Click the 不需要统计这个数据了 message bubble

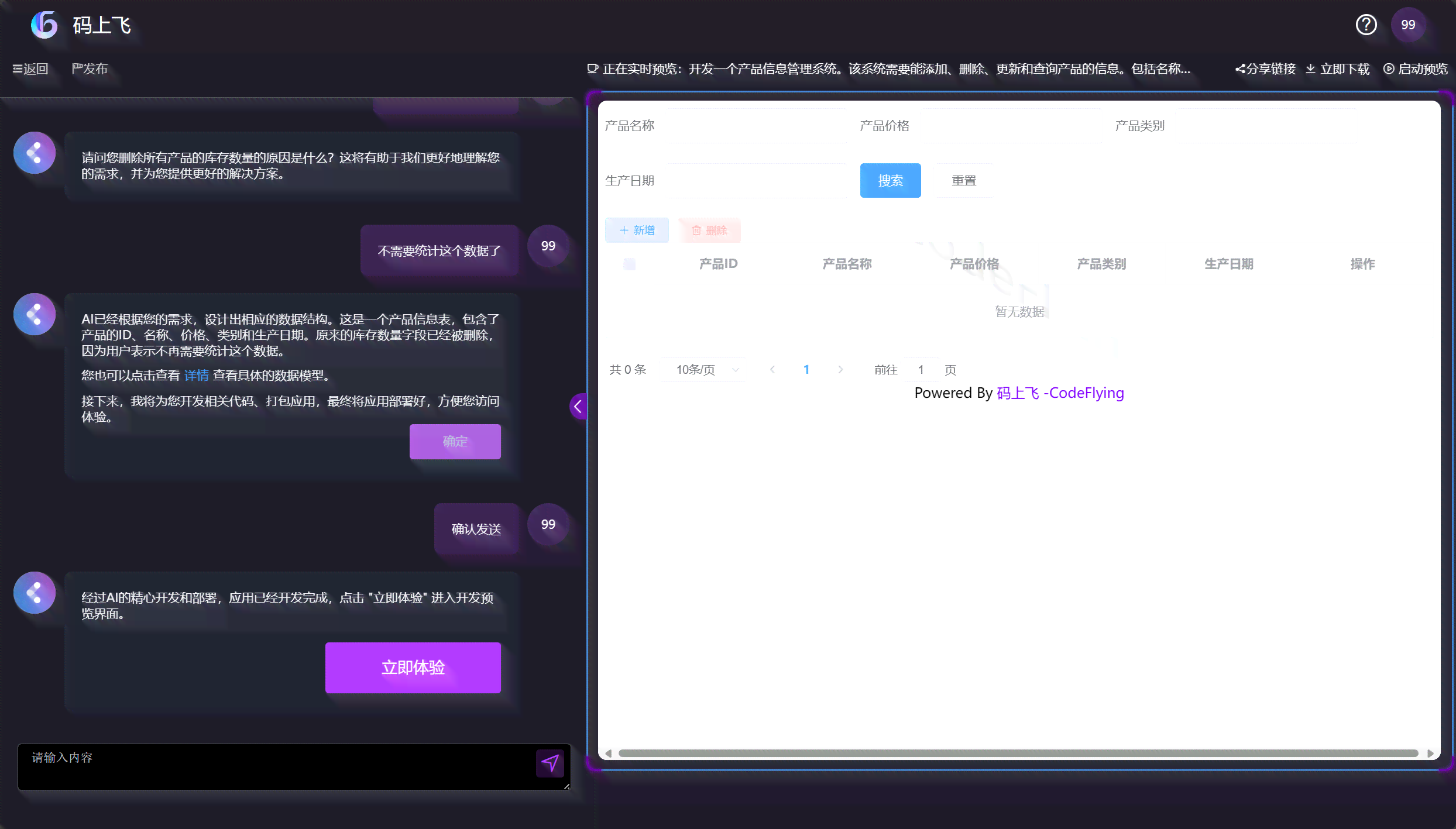[x=439, y=250]
